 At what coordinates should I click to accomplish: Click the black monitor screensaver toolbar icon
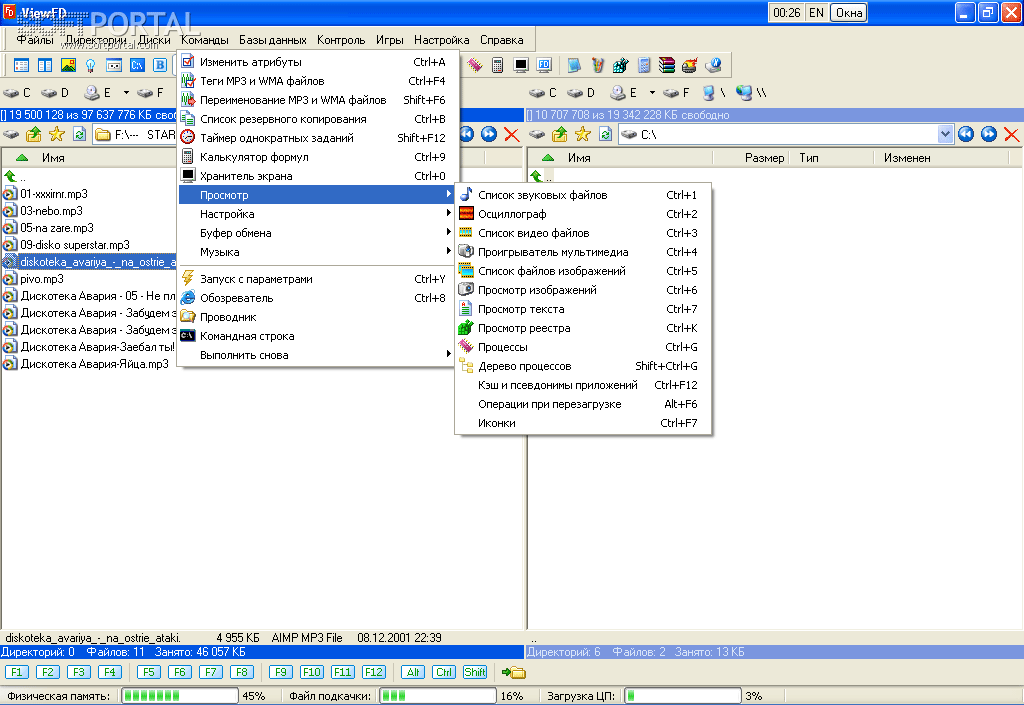520,65
